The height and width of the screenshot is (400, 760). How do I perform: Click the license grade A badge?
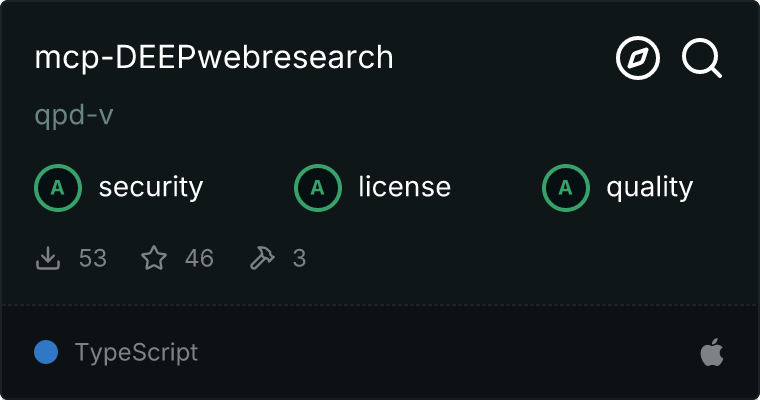(x=318, y=187)
